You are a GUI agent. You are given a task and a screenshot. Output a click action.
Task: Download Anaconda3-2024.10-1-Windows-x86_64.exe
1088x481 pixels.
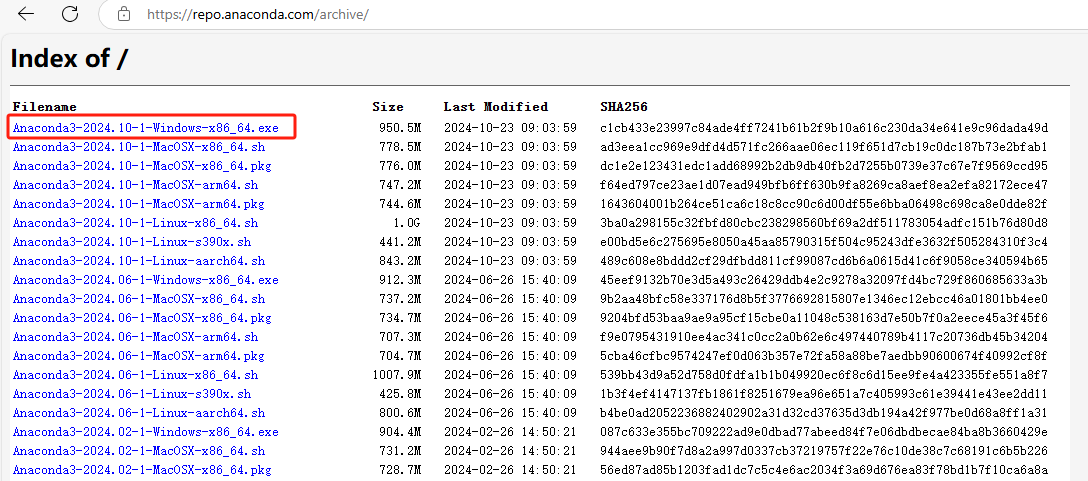pos(146,128)
